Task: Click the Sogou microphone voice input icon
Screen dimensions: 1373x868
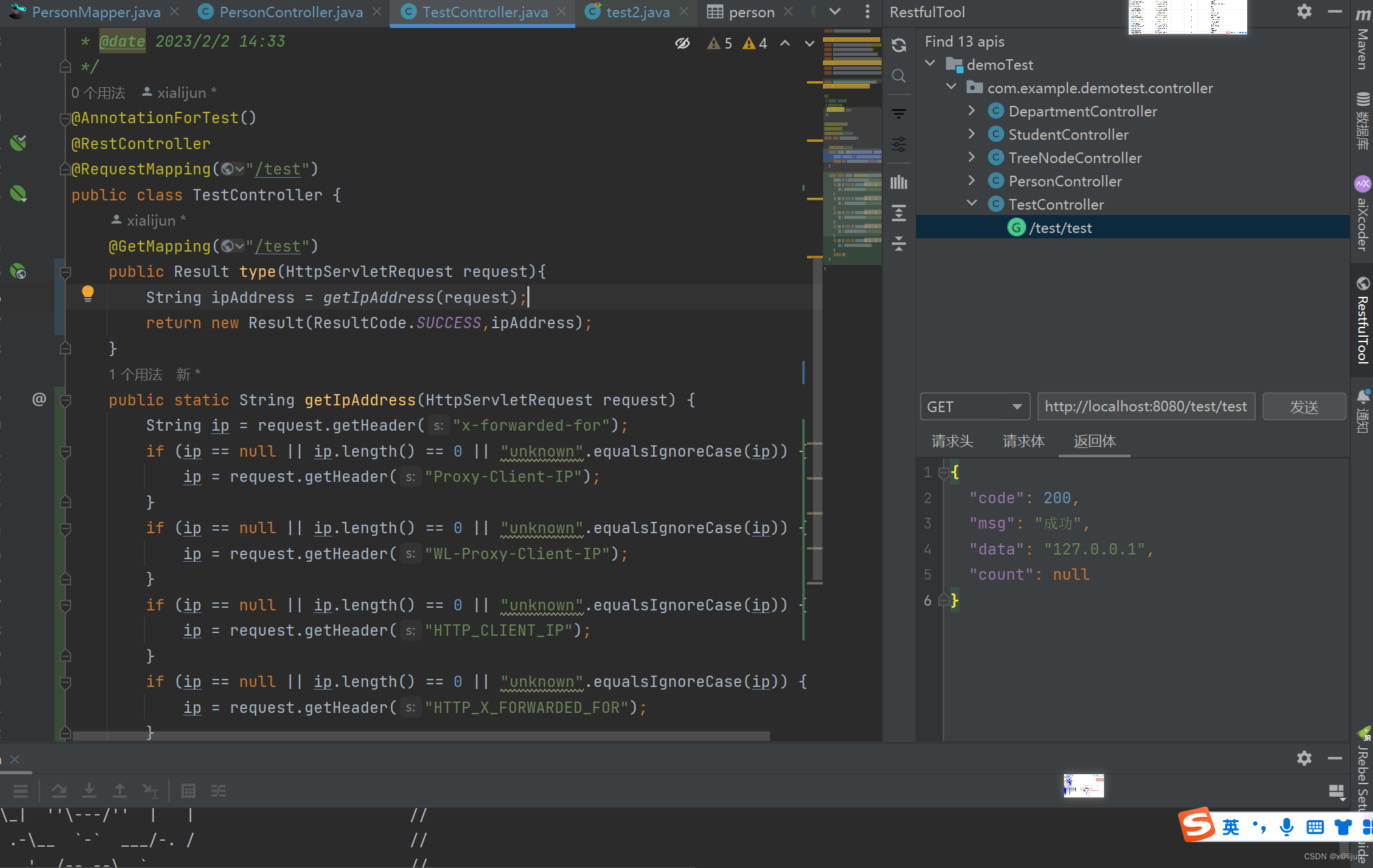Action: (1286, 827)
